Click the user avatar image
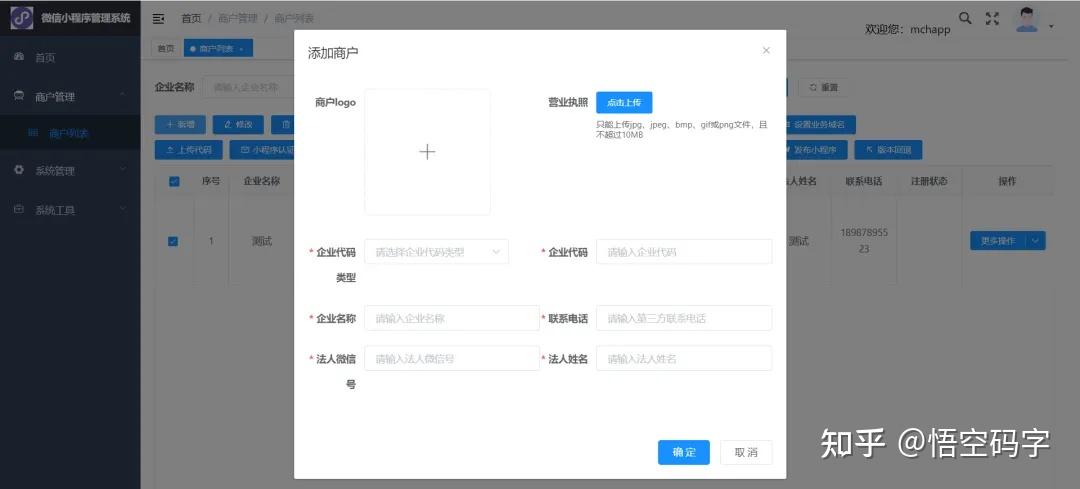Screen dimensions: 1080x489 [1027, 19]
